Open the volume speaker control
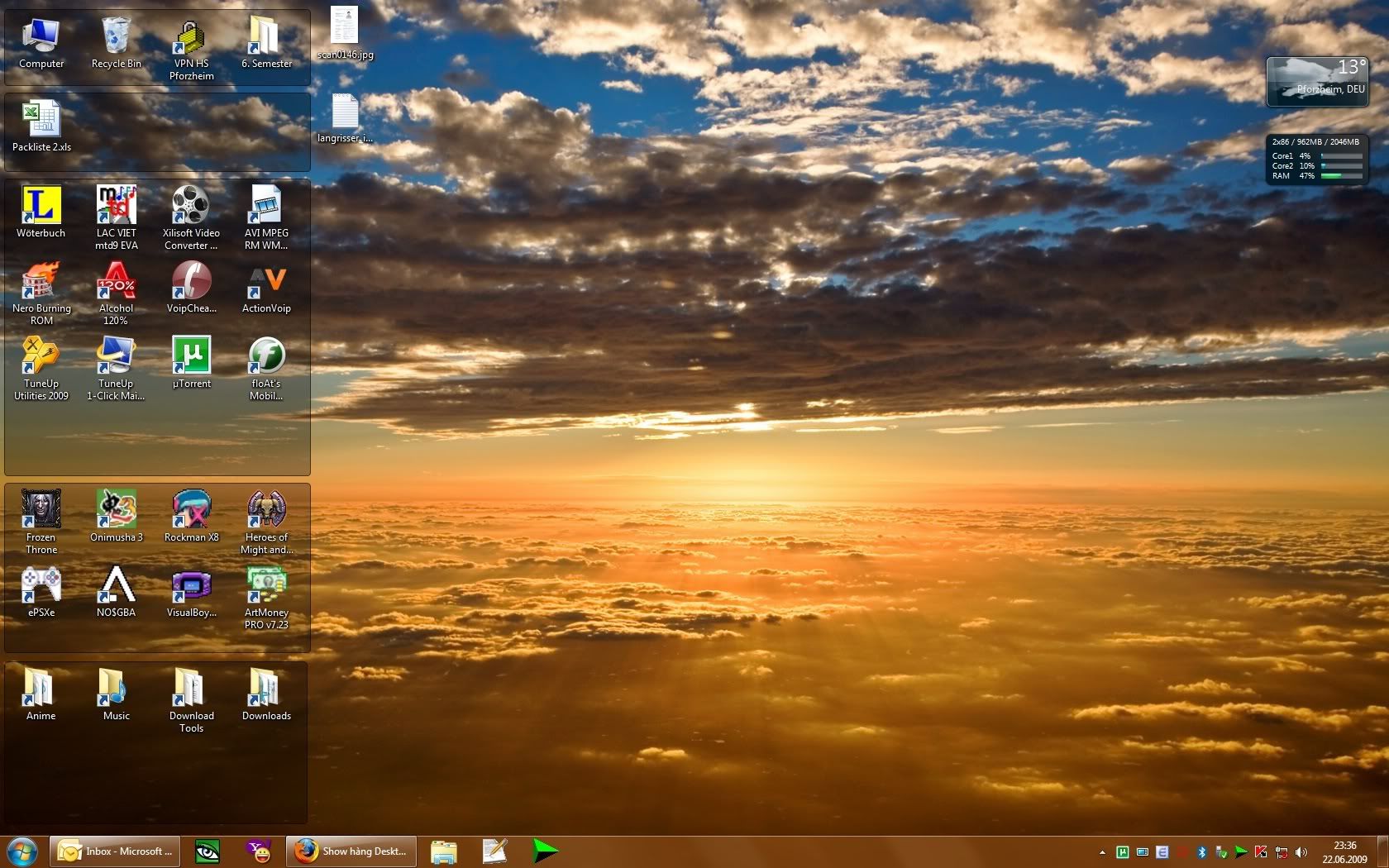 click(1301, 852)
